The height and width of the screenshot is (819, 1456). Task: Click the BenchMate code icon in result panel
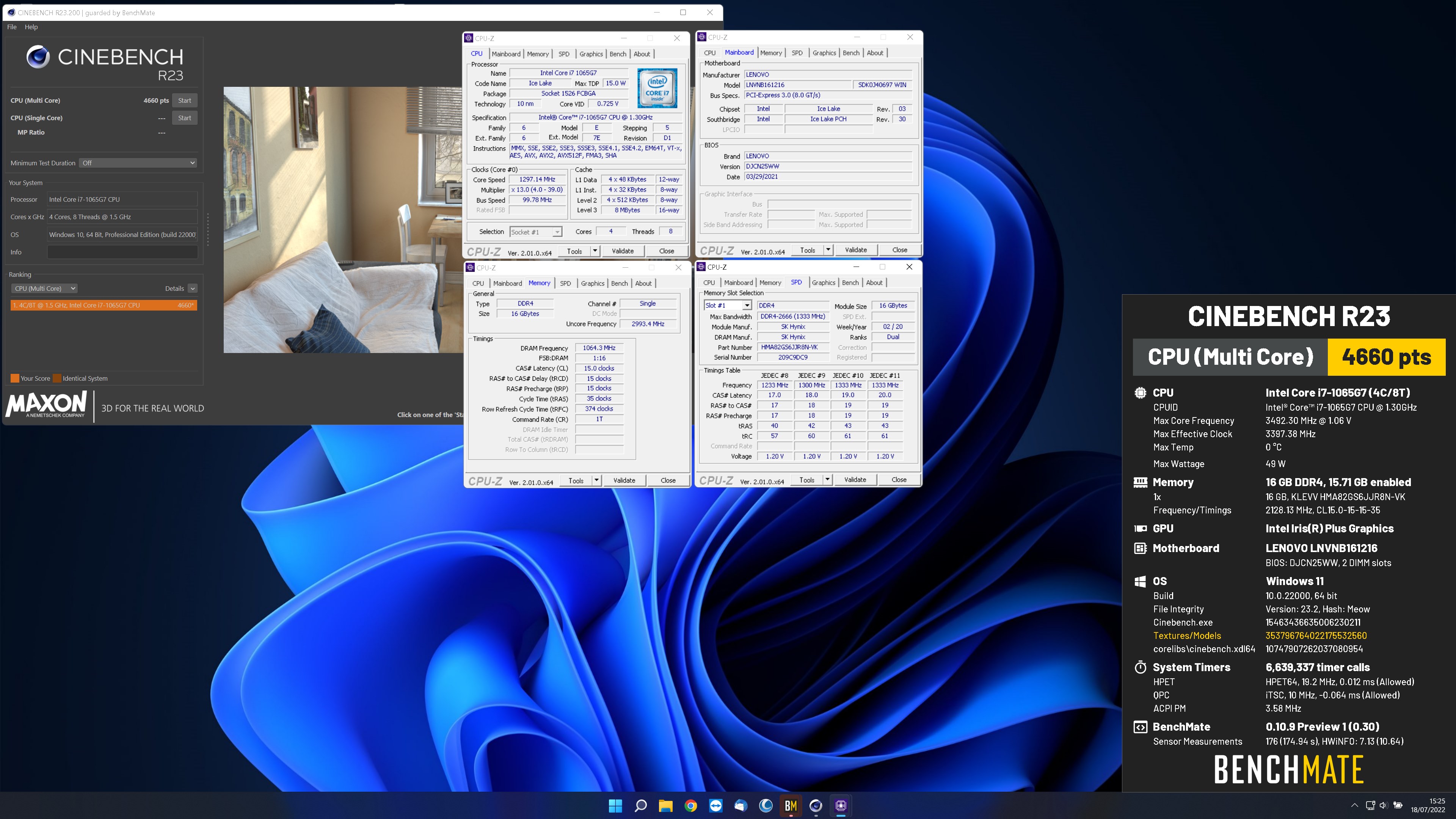(x=1140, y=727)
